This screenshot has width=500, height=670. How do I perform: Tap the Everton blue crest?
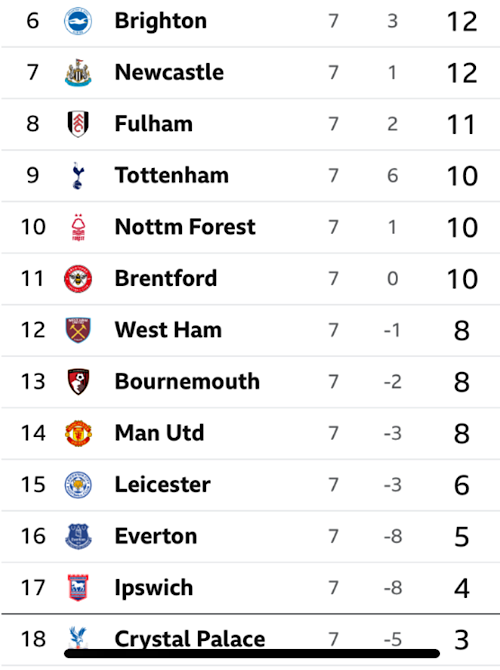click(78, 536)
